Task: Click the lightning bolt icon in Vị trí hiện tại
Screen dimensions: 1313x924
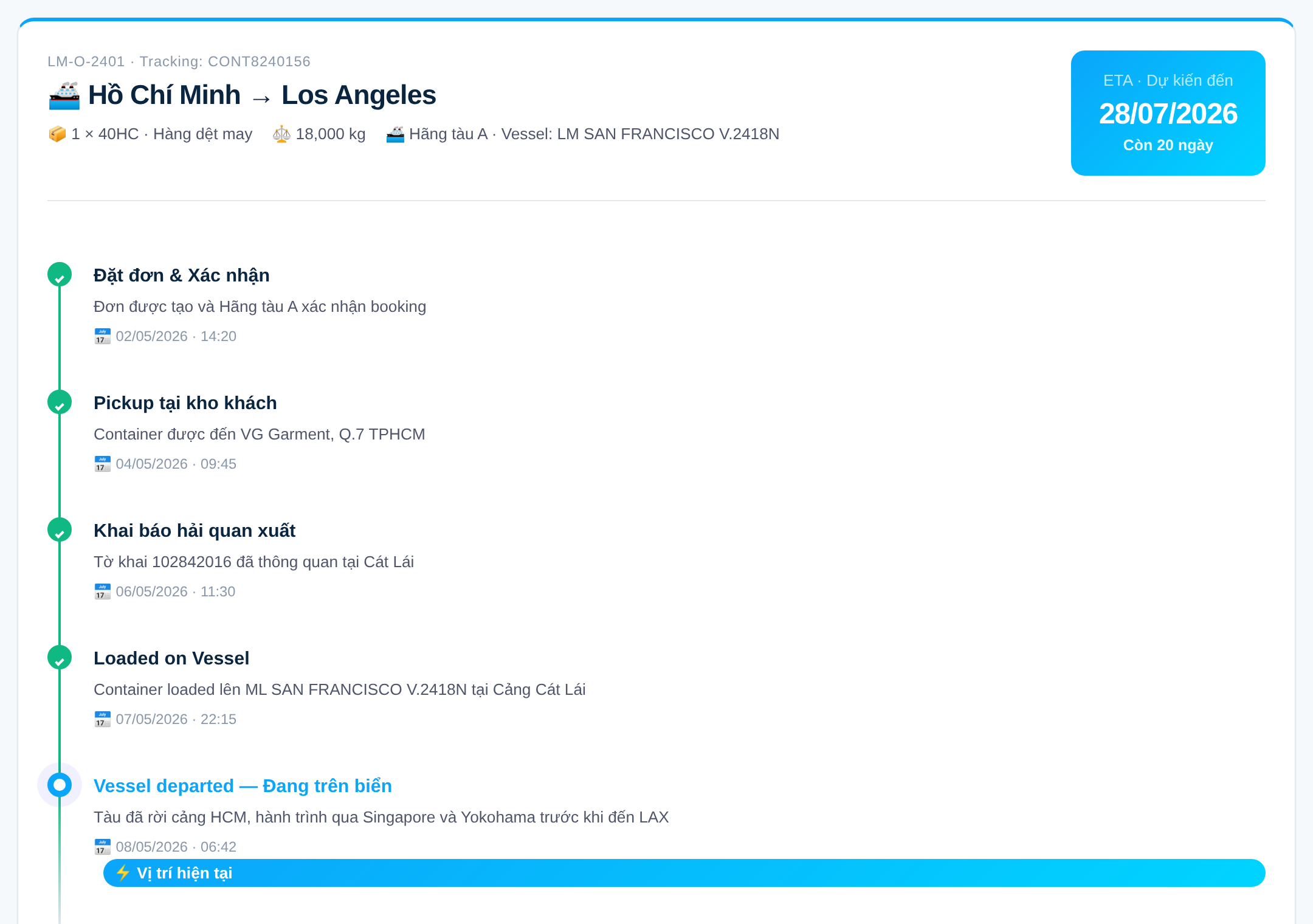Action: pos(123,873)
